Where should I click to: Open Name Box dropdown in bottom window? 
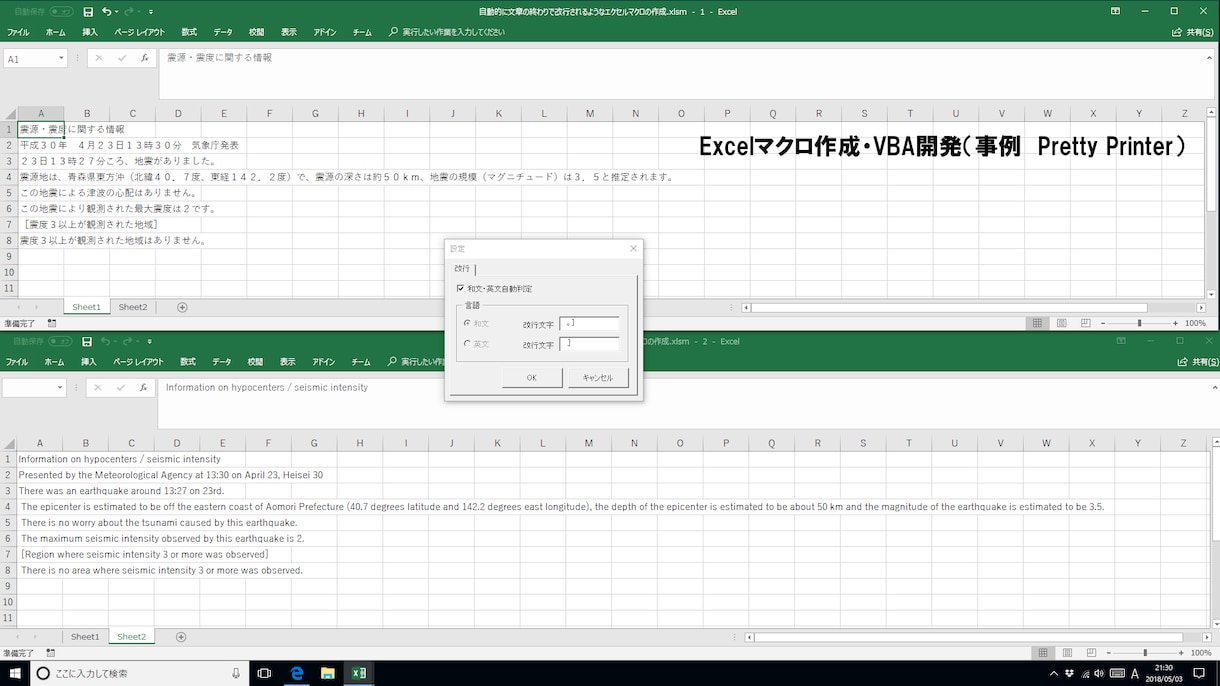[x=61, y=387]
